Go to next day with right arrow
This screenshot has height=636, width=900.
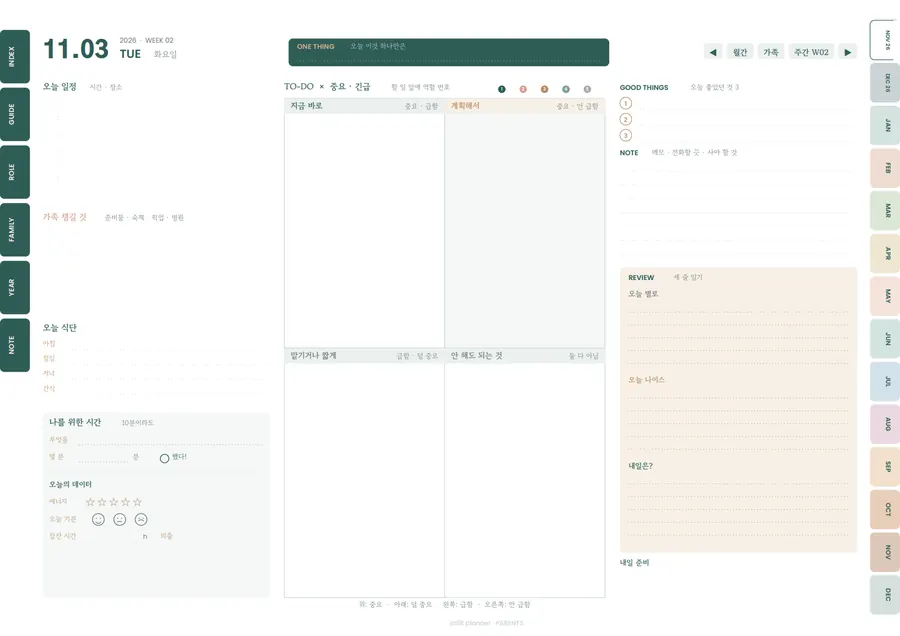click(x=848, y=52)
